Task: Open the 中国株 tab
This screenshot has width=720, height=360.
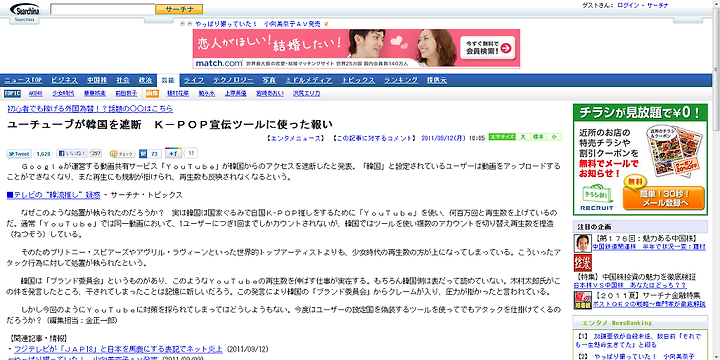Action: pos(97,80)
